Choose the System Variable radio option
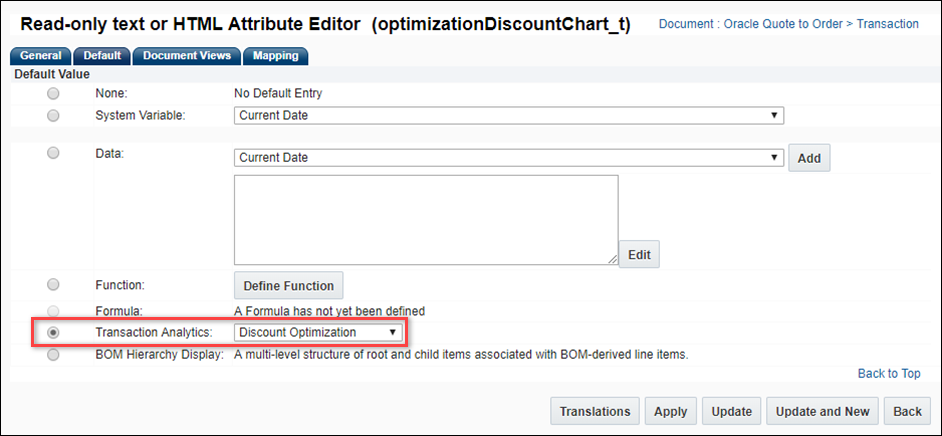The height and width of the screenshot is (436, 942). click(x=53, y=115)
